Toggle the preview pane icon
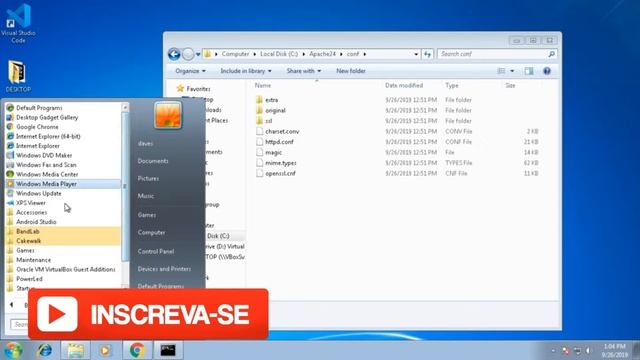Image resolution: width=640 pixels, height=360 pixels. click(529, 71)
